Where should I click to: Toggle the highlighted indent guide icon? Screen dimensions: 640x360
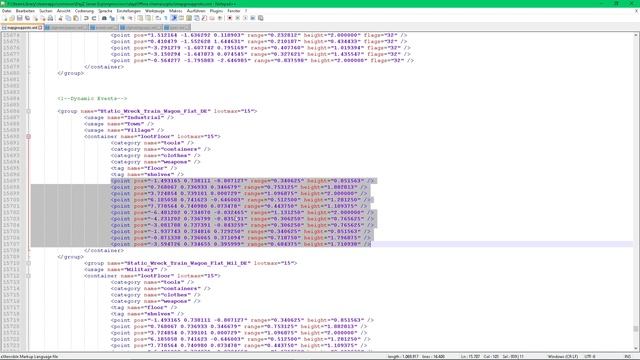point(173,18)
